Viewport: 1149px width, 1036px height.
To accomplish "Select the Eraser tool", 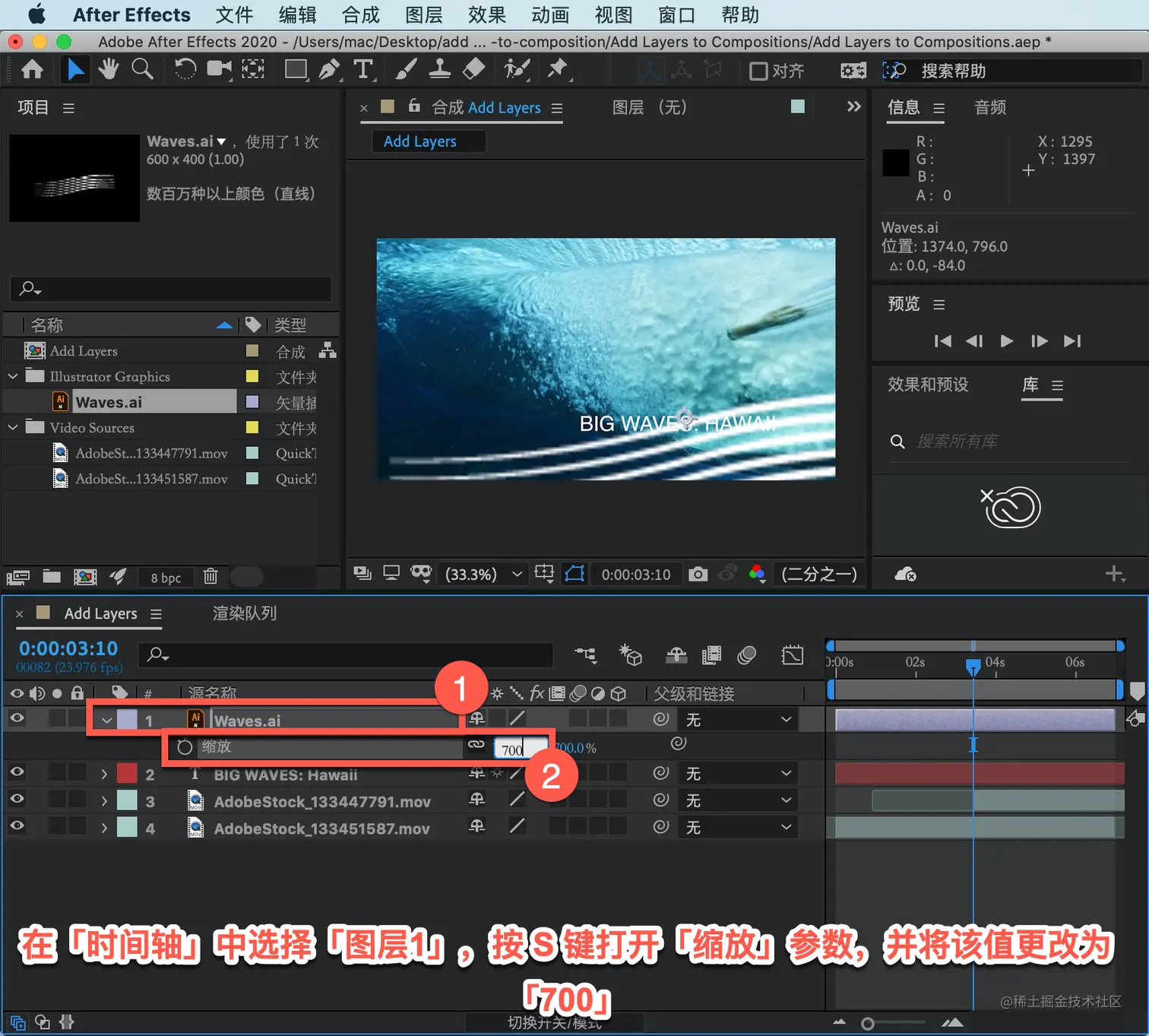I will 473,70.
